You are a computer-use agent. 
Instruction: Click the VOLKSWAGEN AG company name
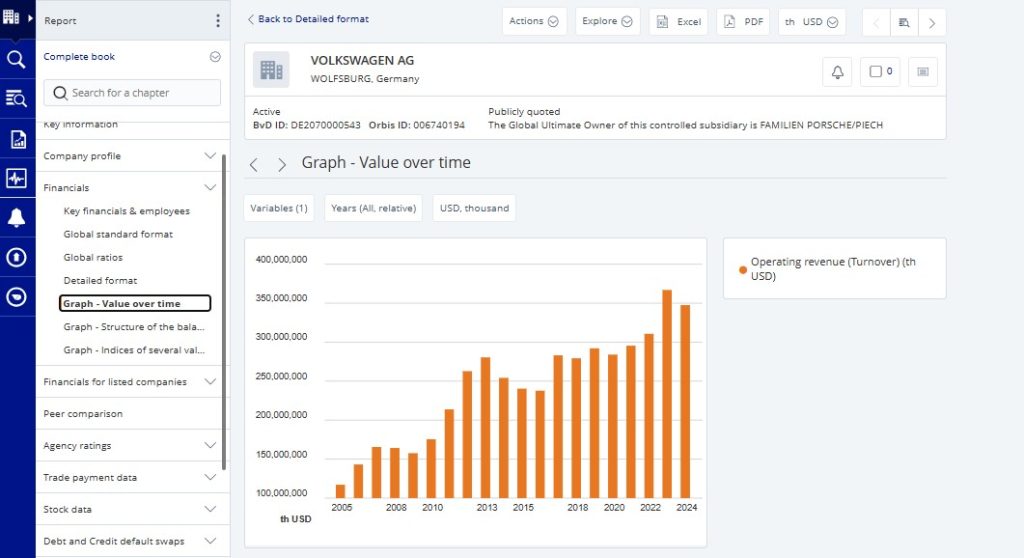point(362,60)
